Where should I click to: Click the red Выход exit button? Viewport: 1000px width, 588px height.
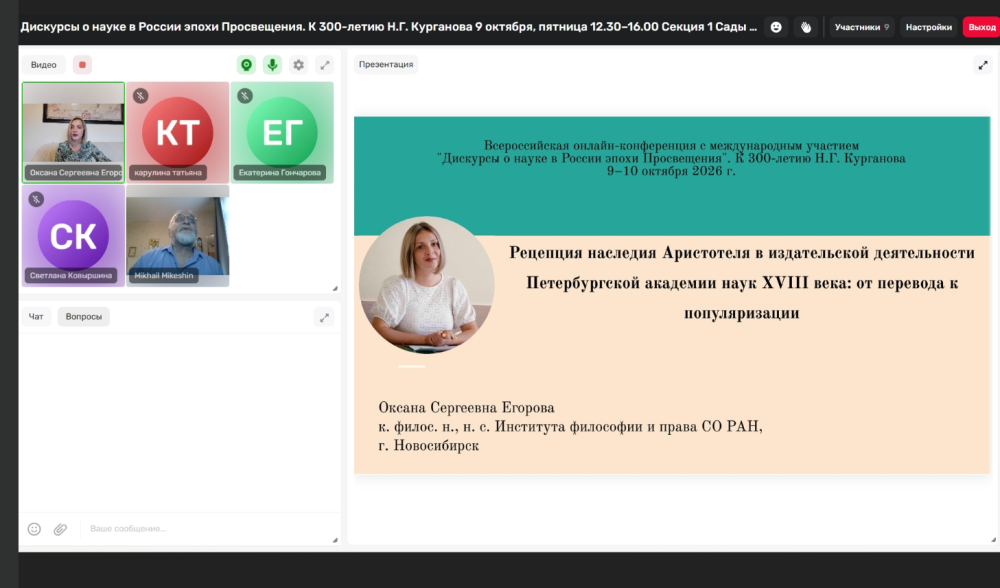click(x=982, y=27)
